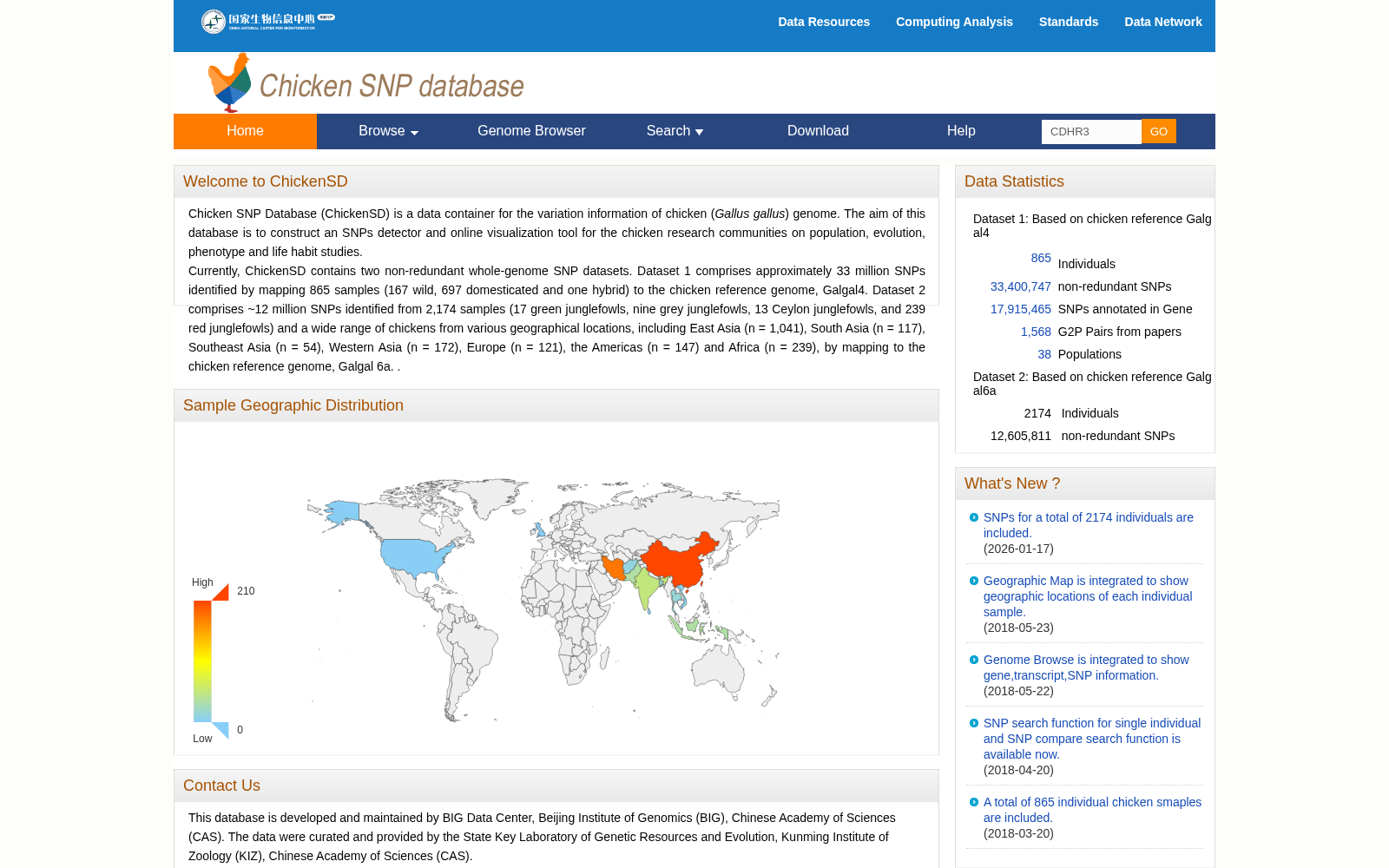Click the Chicken SNP database title
The width and height of the screenshot is (1389, 868).
pyautogui.click(x=392, y=86)
